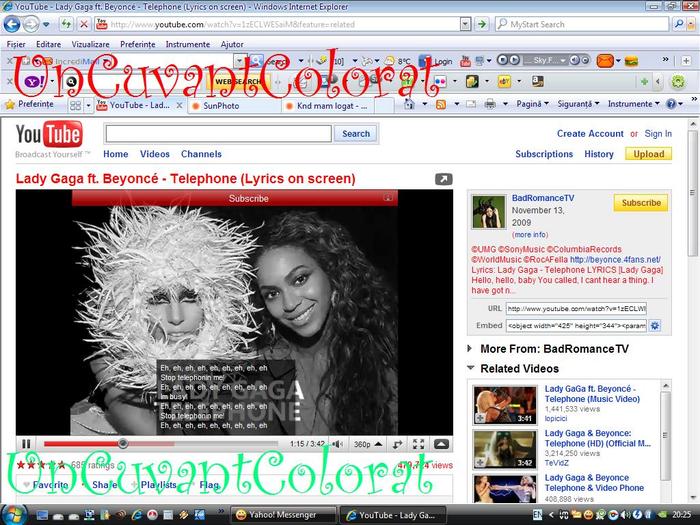
Task: Open Telephone (HD) Official thumbnail by TeVidZ
Action: [504, 449]
